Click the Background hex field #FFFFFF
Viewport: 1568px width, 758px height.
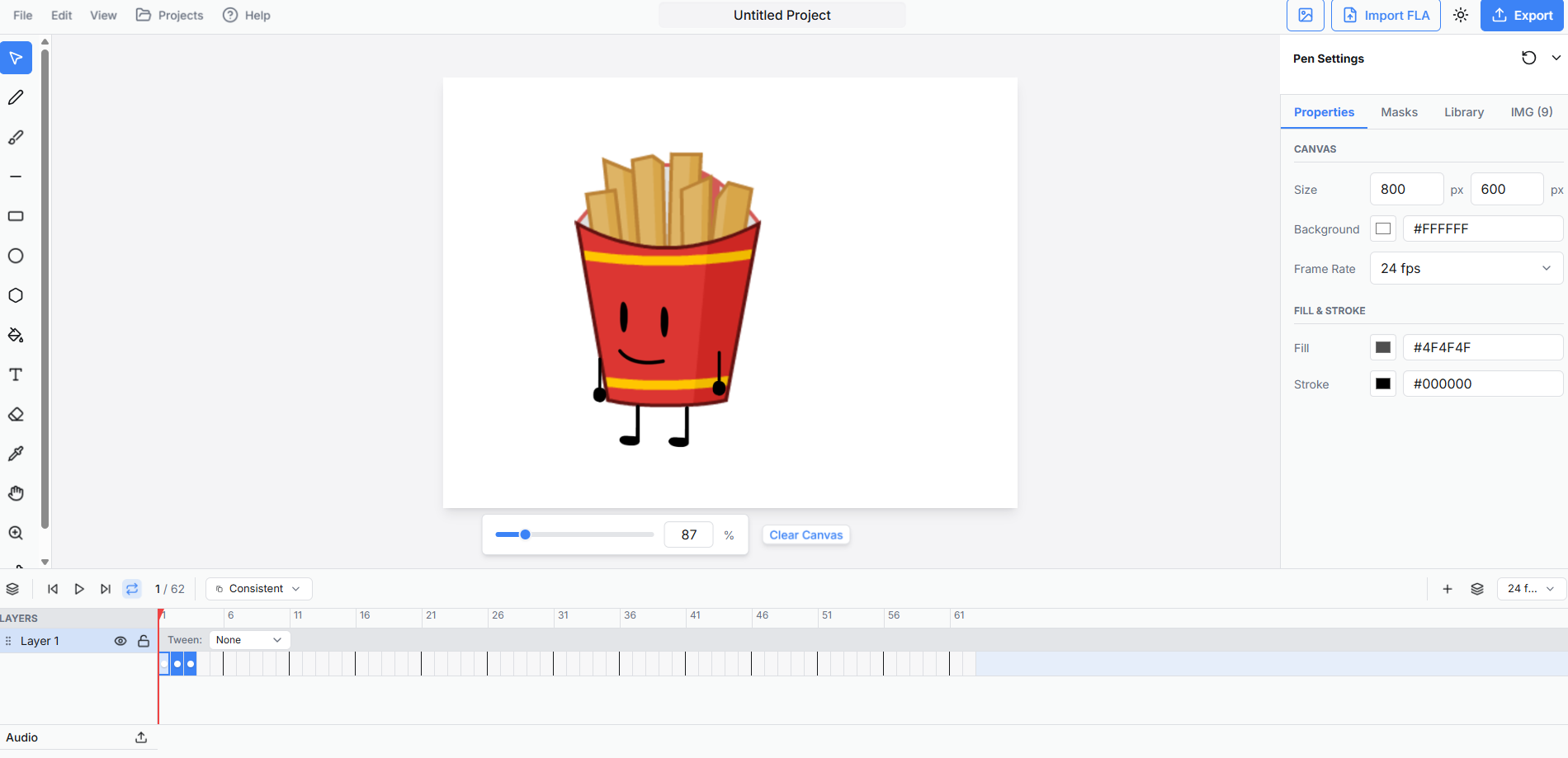(1483, 228)
